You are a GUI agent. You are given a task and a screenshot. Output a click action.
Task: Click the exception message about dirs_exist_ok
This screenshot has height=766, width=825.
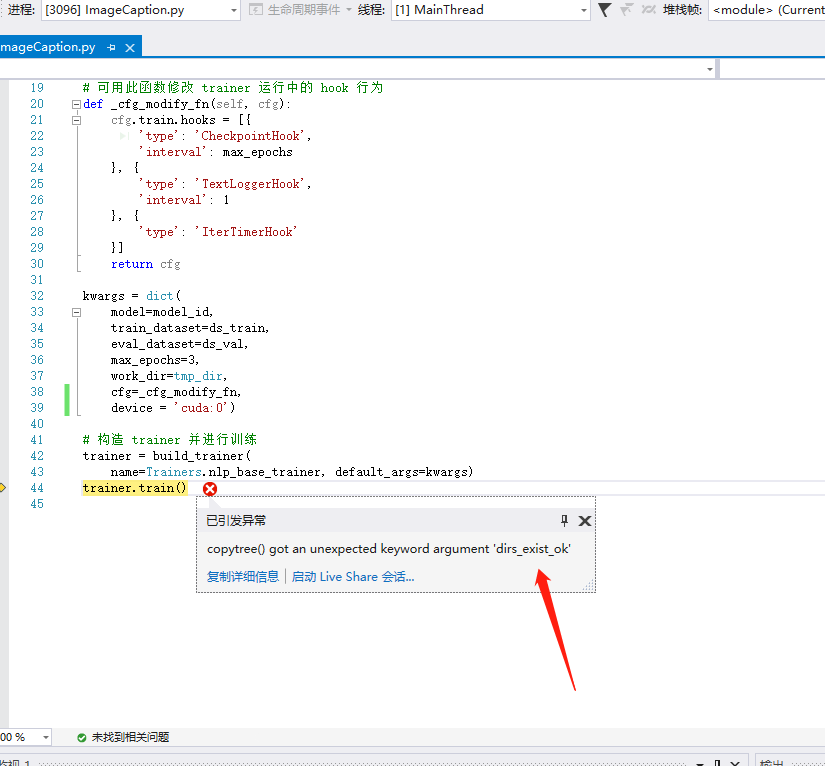(389, 549)
